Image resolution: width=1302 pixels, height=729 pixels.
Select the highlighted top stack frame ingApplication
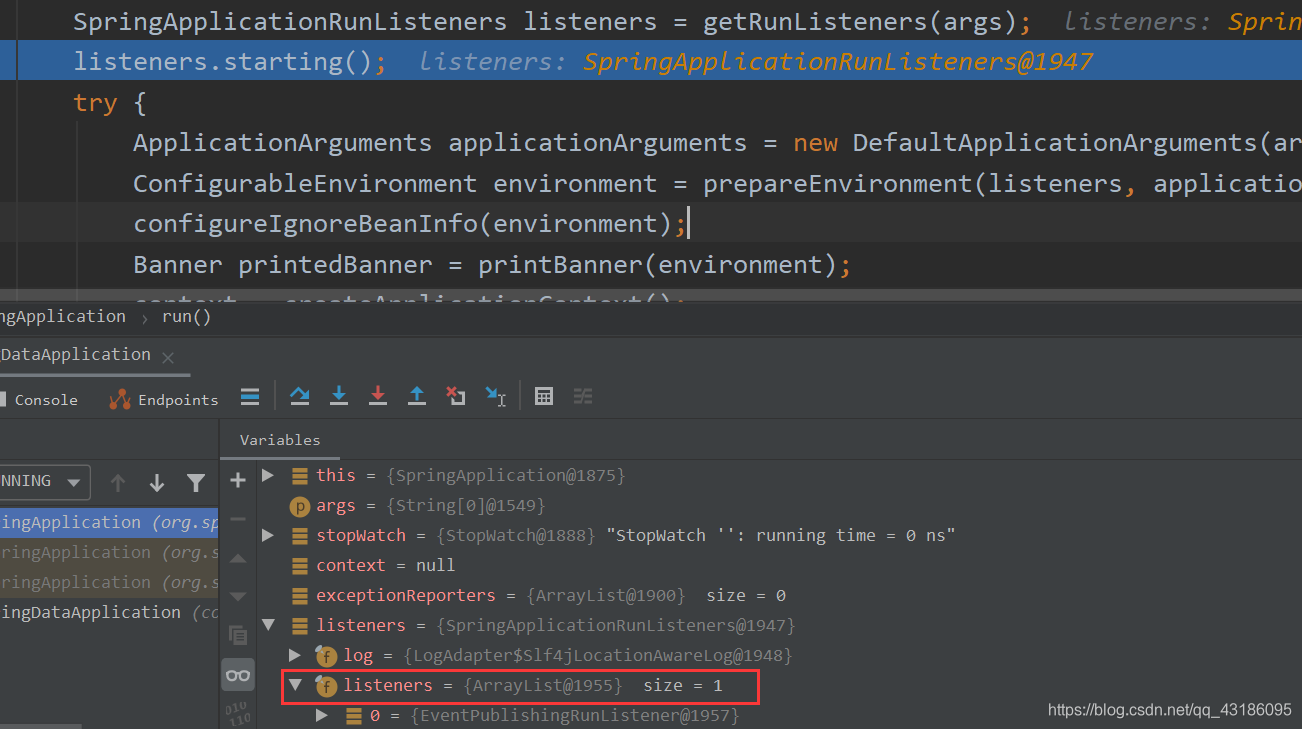(x=109, y=522)
